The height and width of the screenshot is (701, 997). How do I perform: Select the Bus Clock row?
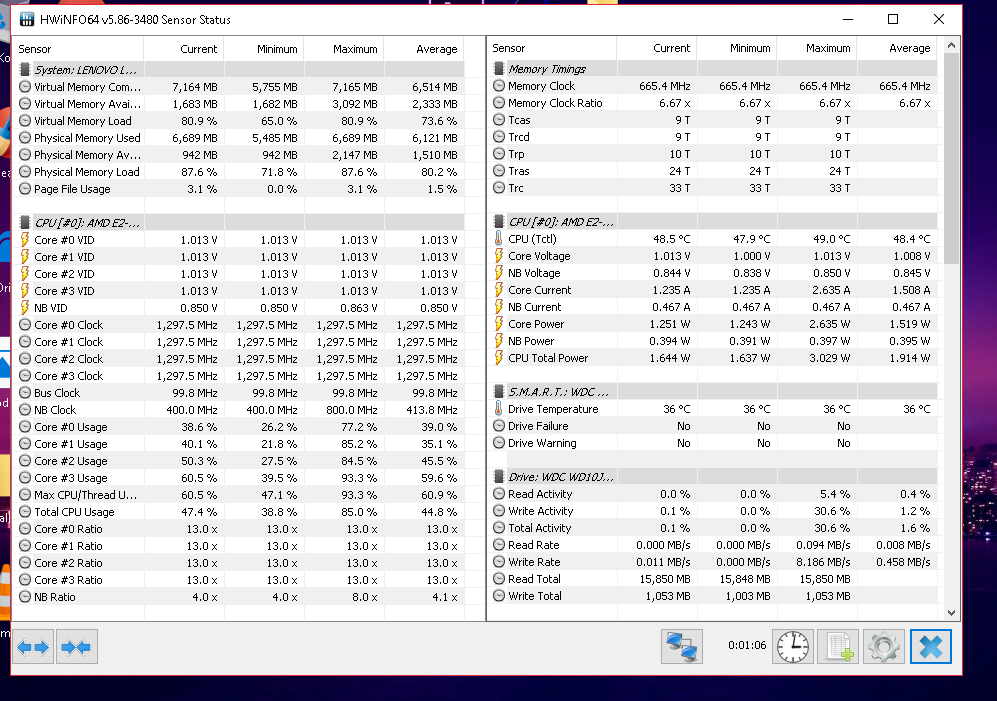(x=238, y=392)
